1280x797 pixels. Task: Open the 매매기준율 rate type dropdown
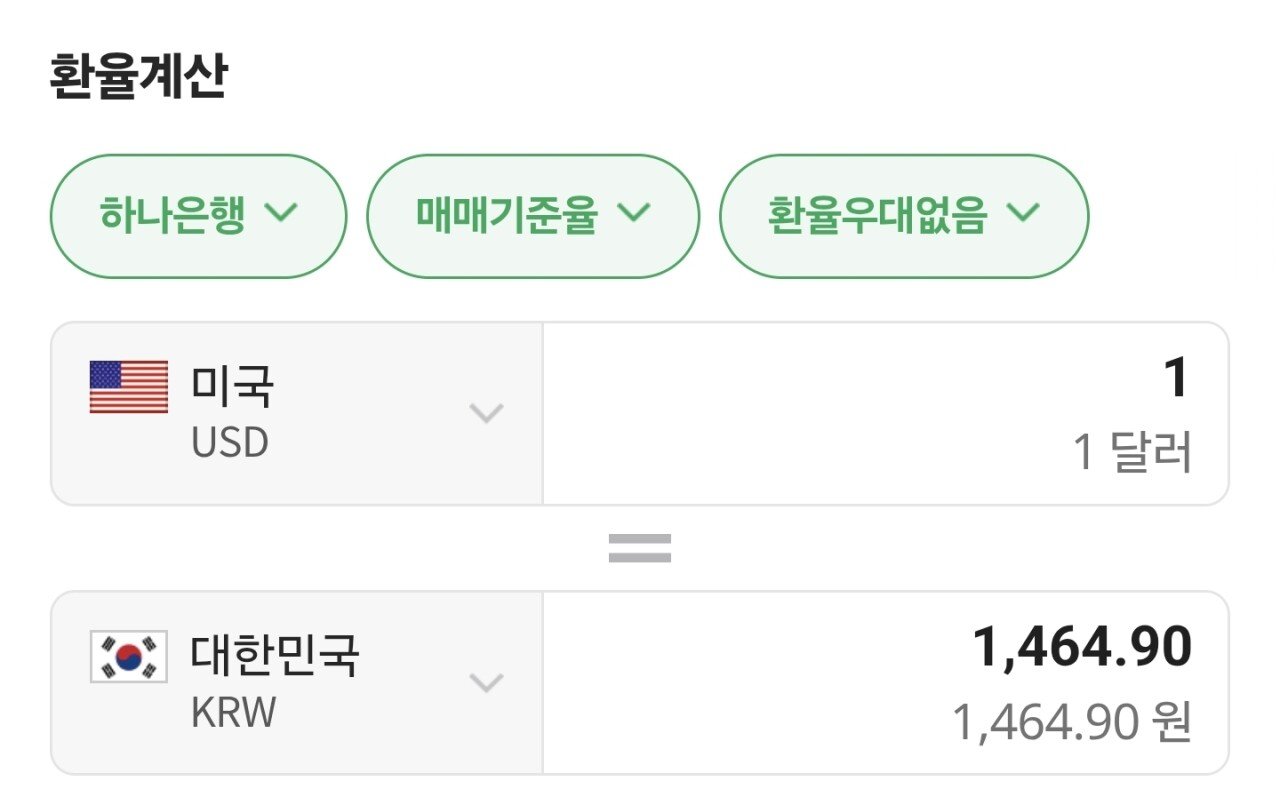[x=532, y=216]
